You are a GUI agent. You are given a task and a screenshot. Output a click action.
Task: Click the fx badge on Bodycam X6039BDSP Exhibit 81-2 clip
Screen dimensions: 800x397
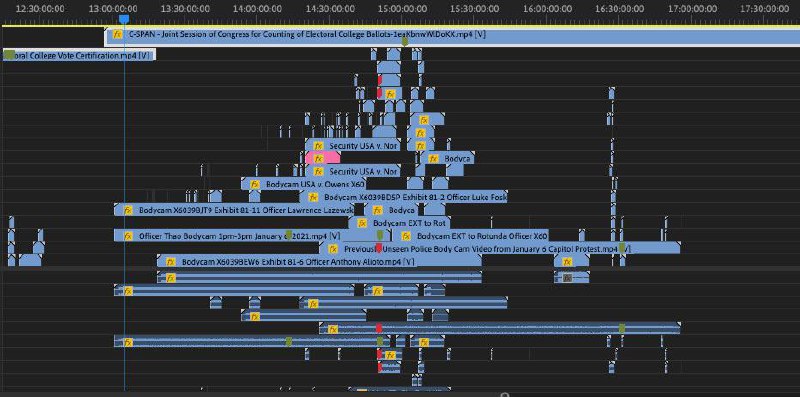coord(313,196)
